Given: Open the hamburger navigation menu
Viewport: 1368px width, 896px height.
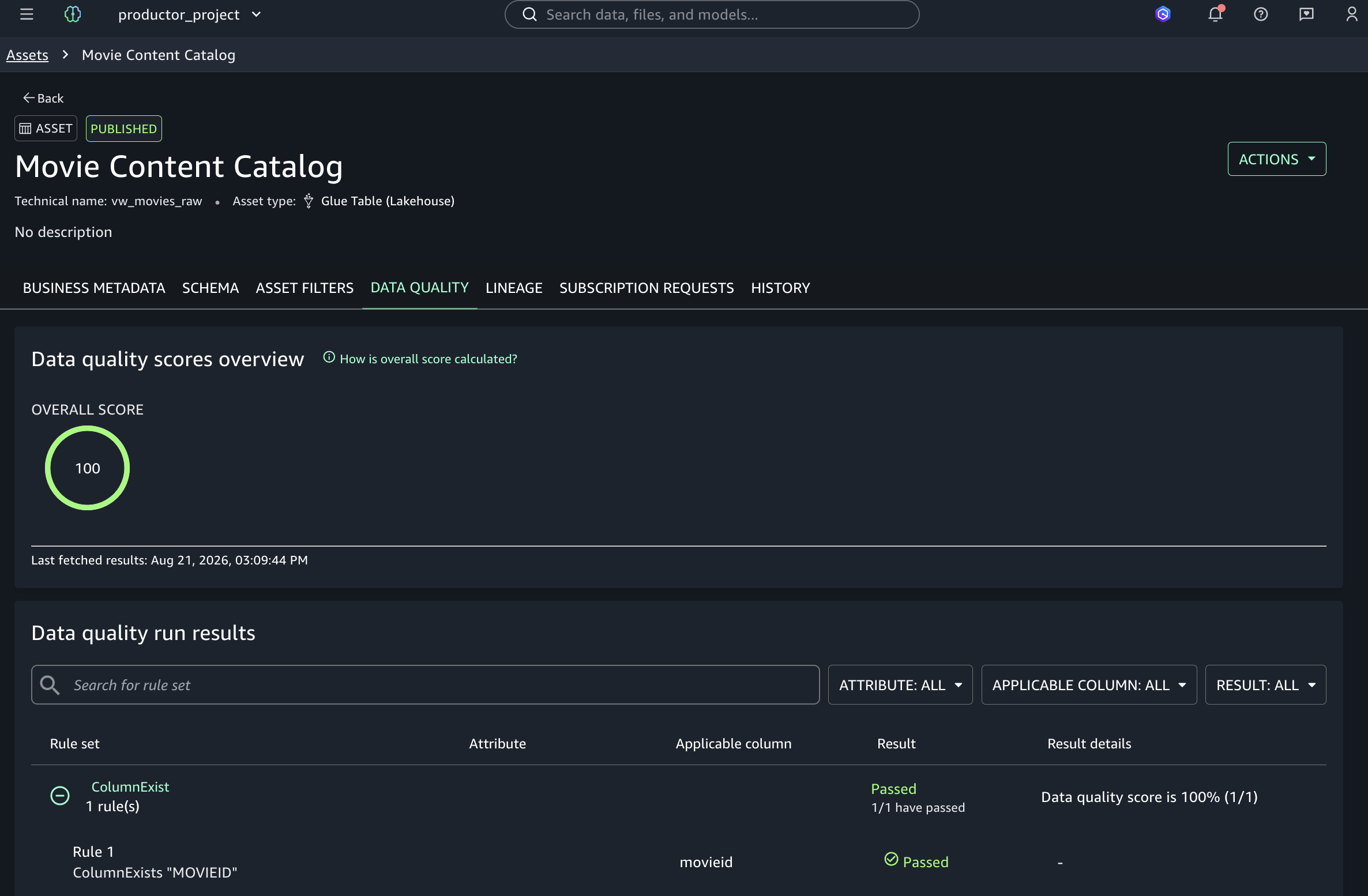Looking at the screenshot, I should coord(27,14).
